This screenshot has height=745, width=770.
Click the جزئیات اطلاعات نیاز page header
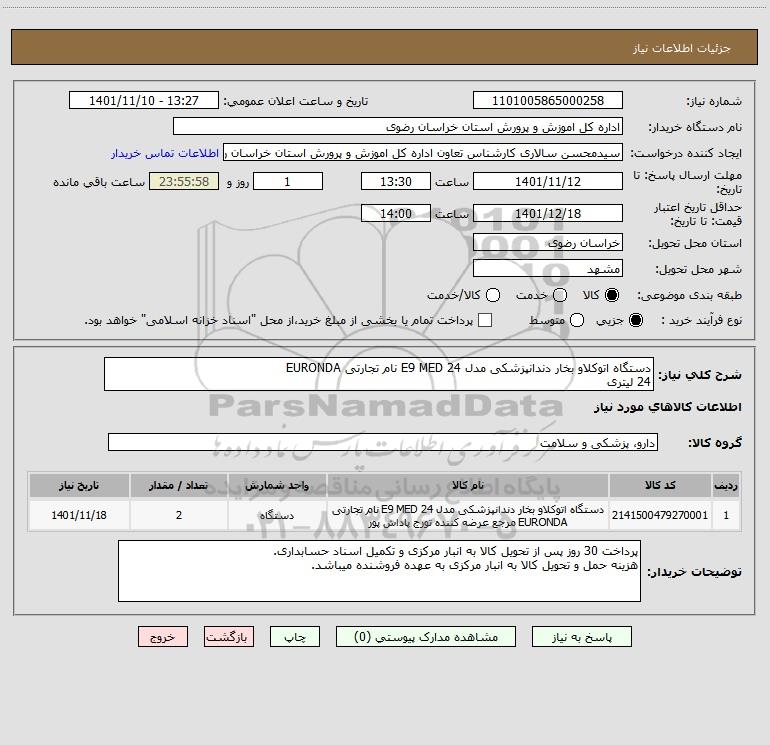682,48
